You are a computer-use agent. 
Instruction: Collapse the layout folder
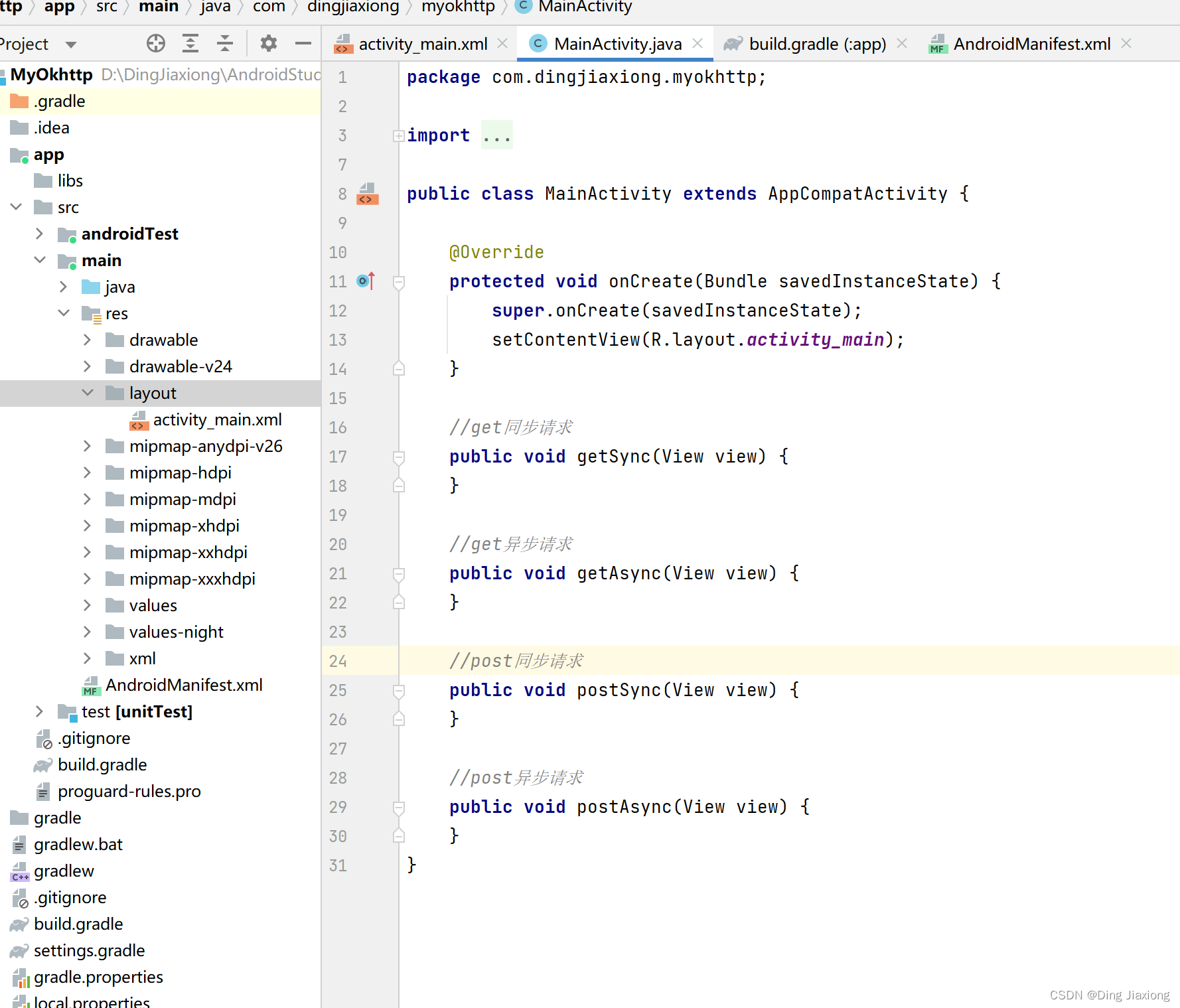88,393
